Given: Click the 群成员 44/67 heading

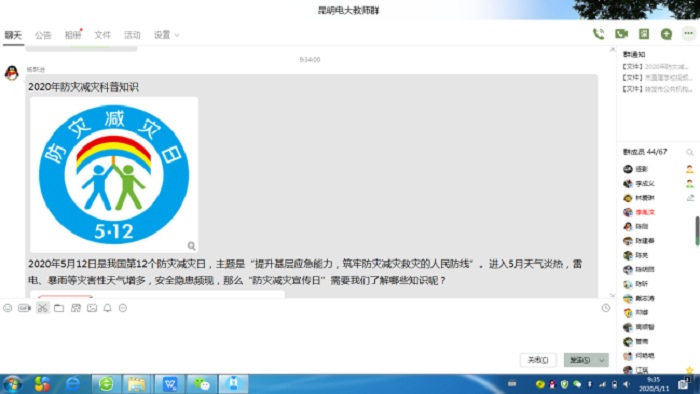Looking at the screenshot, I should pyautogui.click(x=645, y=152).
